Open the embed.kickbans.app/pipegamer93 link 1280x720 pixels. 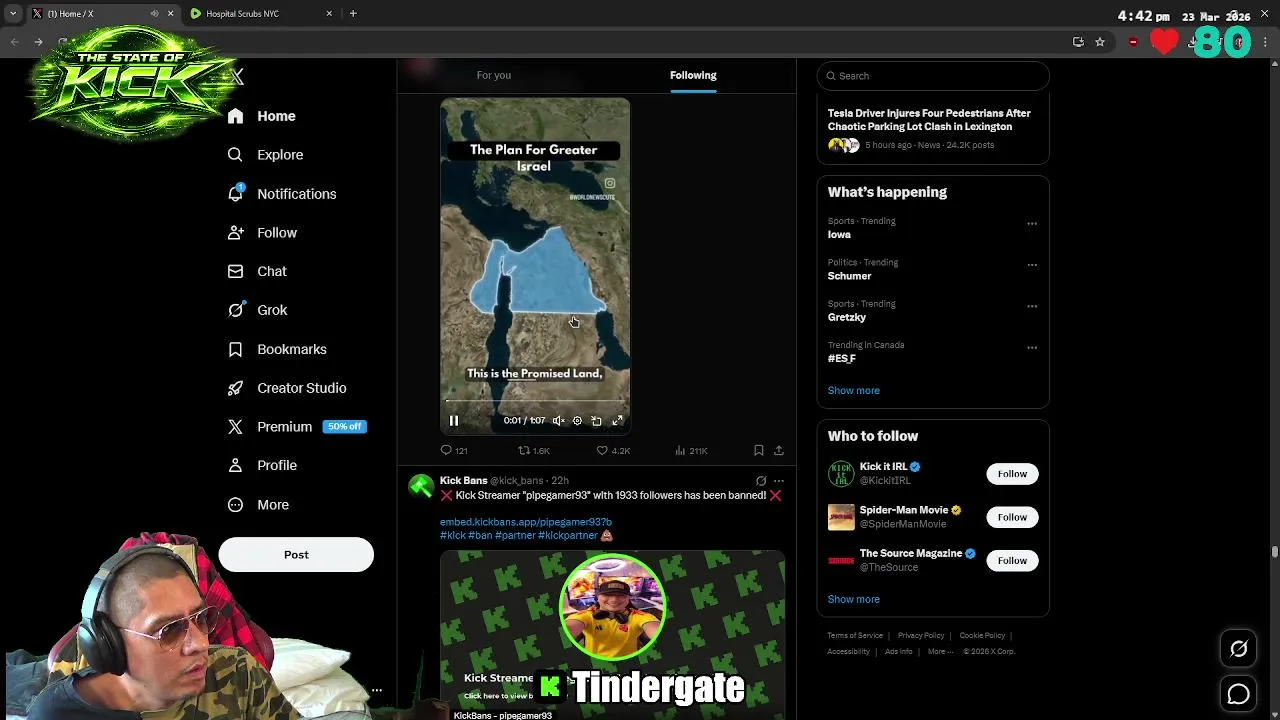(x=526, y=522)
